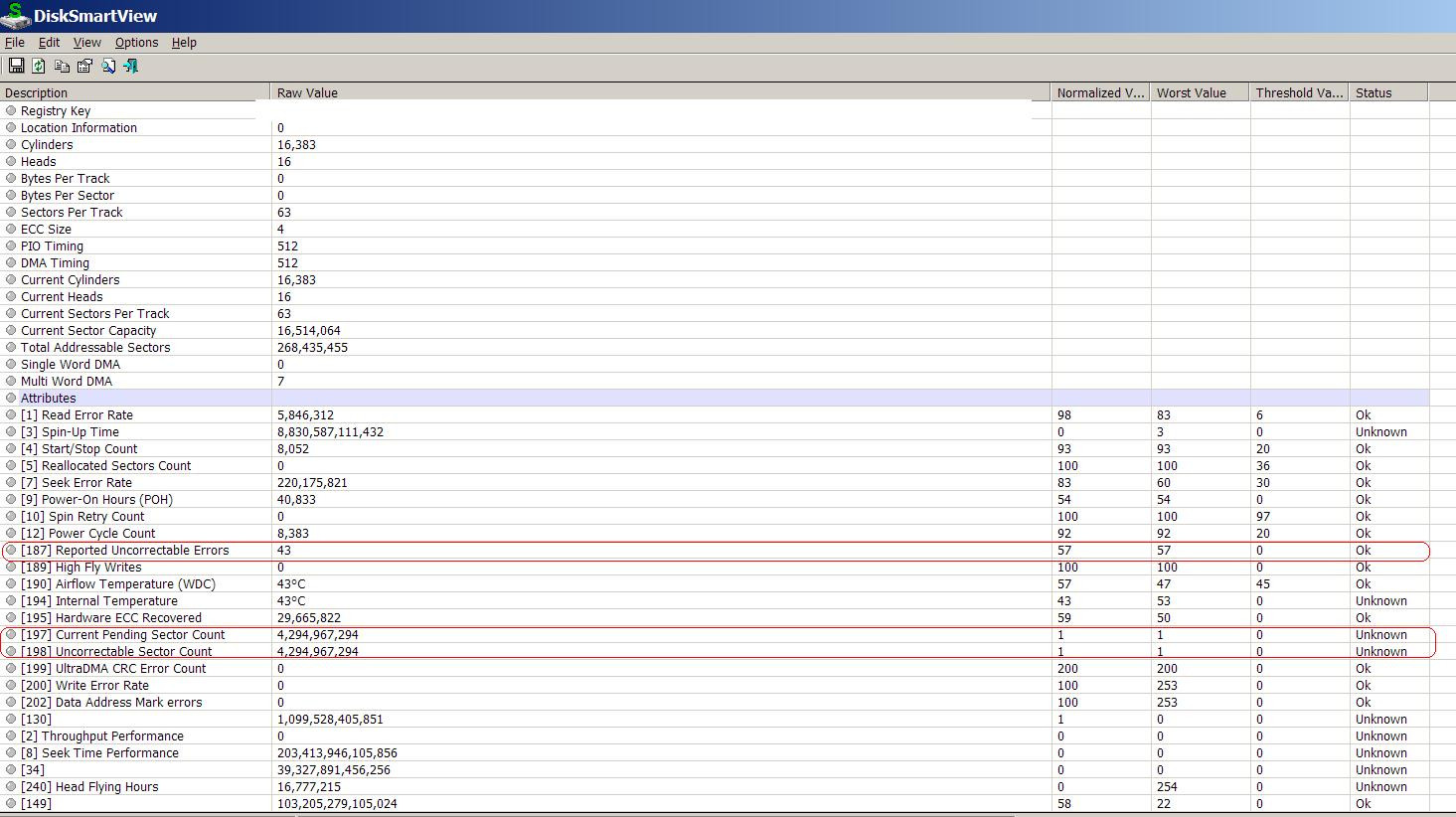Sort by the Description column header

pos(135,92)
